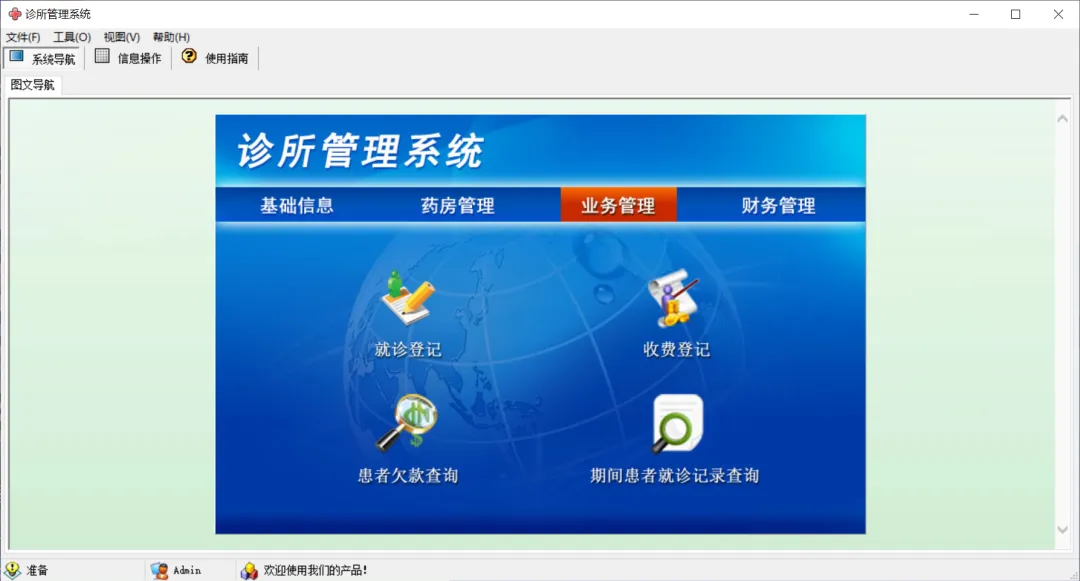1080x581 pixels.
Task: Switch to the 基础信息 tab
Action: point(297,205)
